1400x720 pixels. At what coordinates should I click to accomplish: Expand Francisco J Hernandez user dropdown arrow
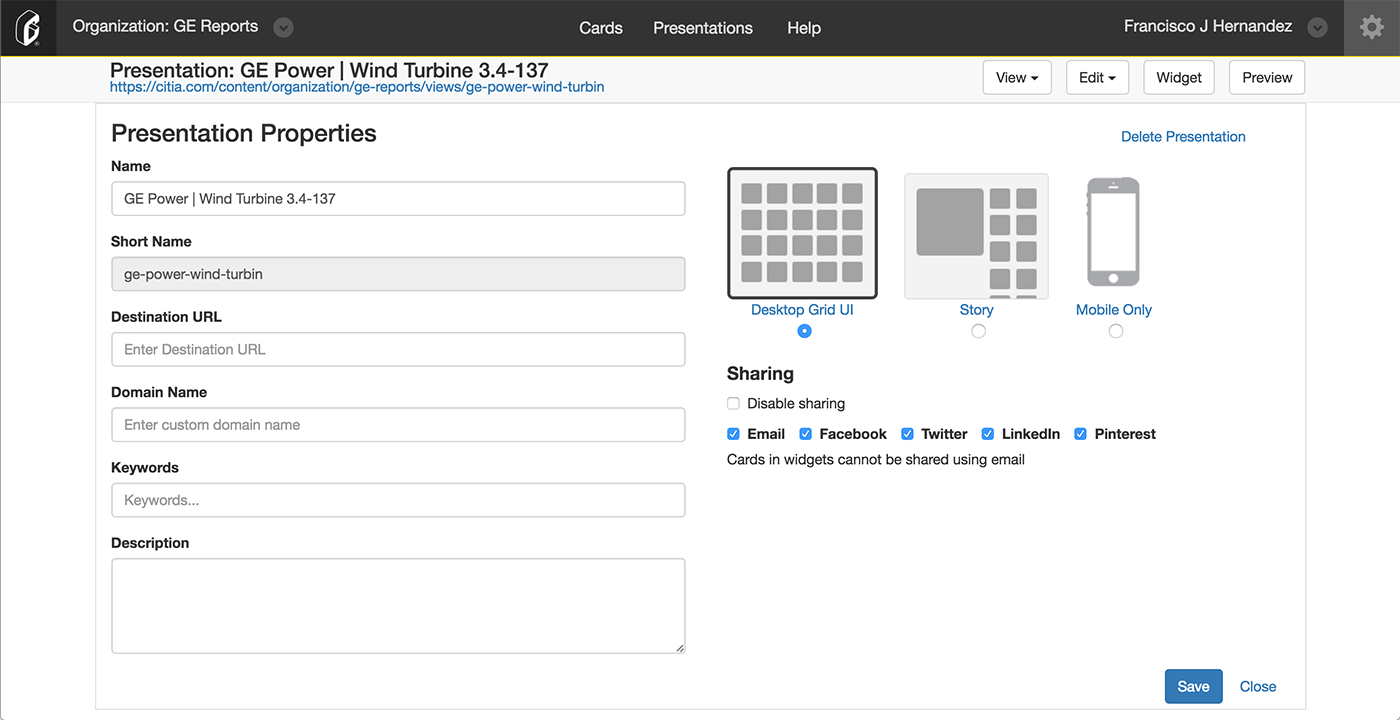point(1318,28)
